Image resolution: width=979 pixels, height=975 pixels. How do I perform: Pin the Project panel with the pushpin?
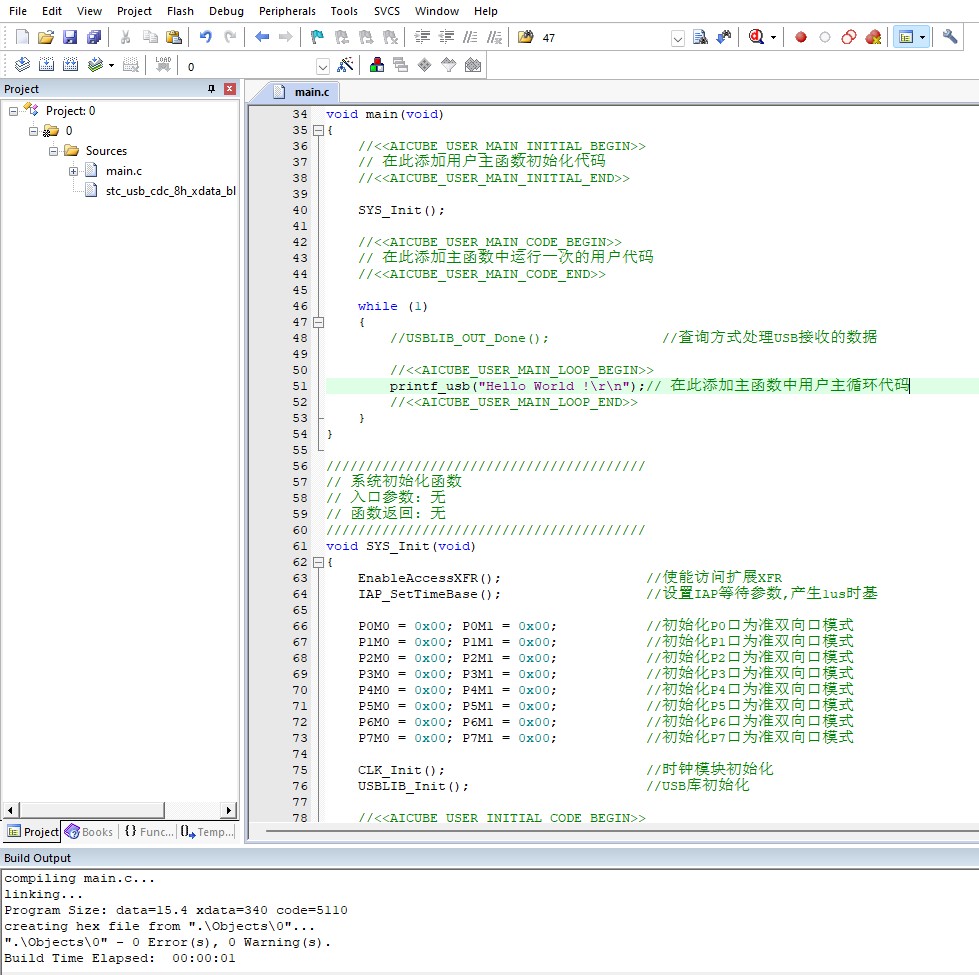coord(211,89)
